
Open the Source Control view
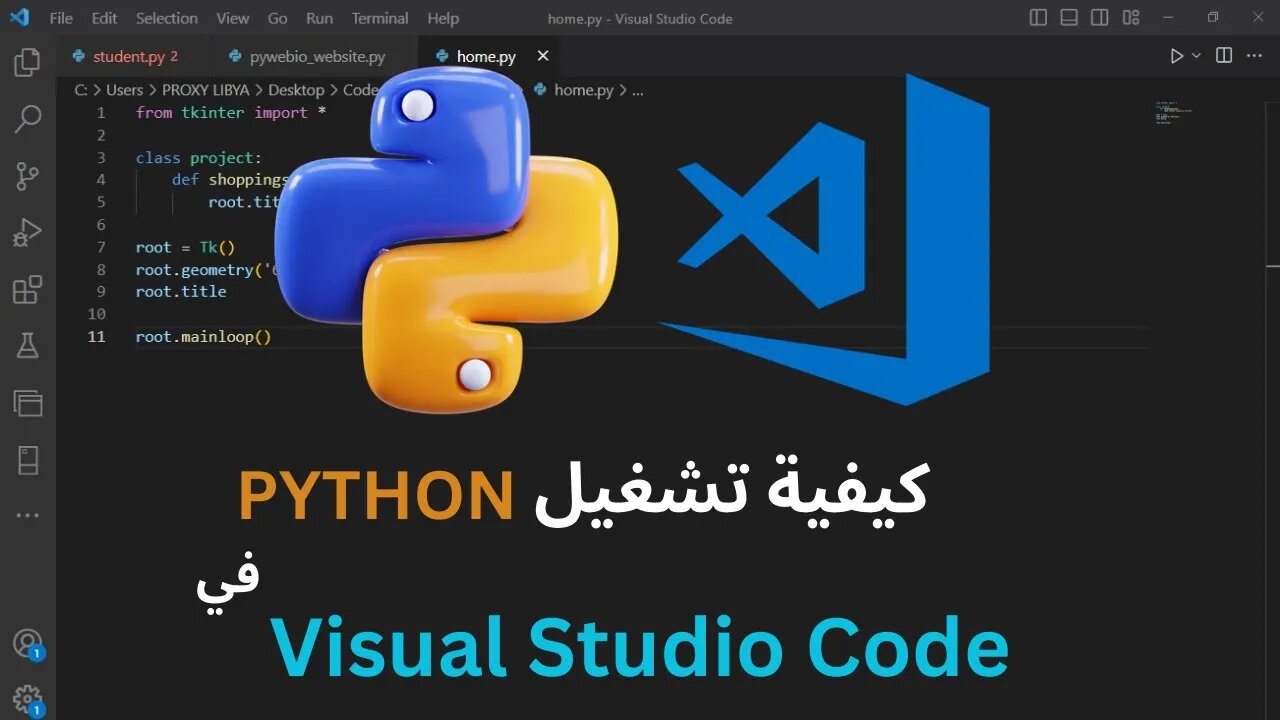pyautogui.click(x=27, y=176)
